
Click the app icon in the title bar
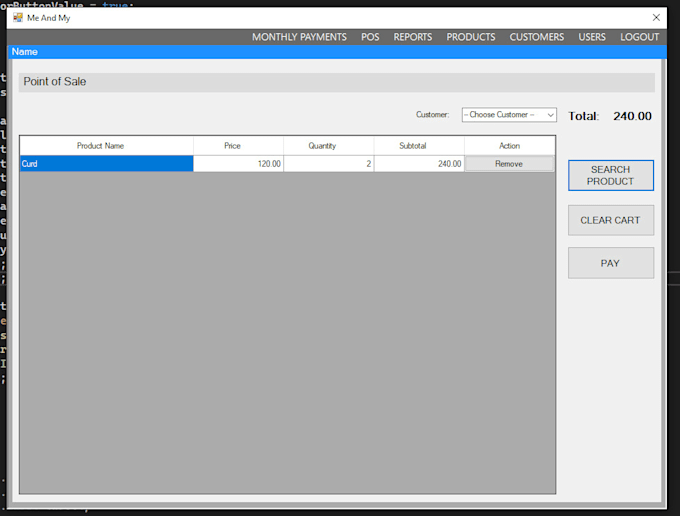[x=18, y=18]
